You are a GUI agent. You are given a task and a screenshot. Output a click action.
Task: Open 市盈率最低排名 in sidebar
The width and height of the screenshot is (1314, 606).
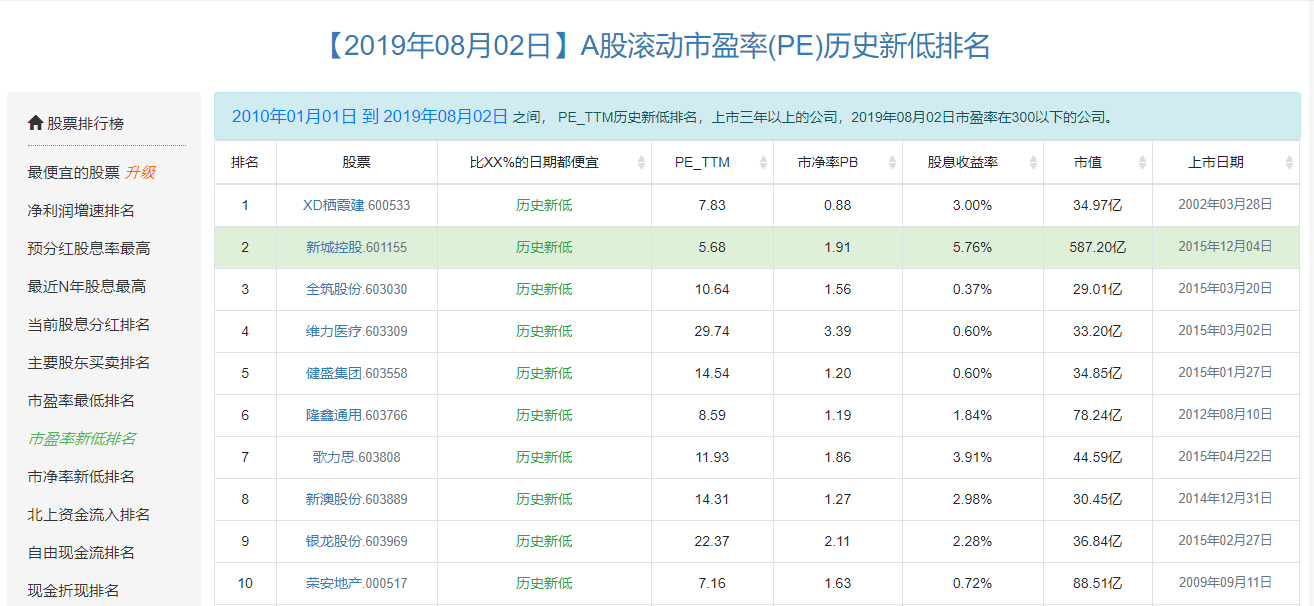coord(81,400)
